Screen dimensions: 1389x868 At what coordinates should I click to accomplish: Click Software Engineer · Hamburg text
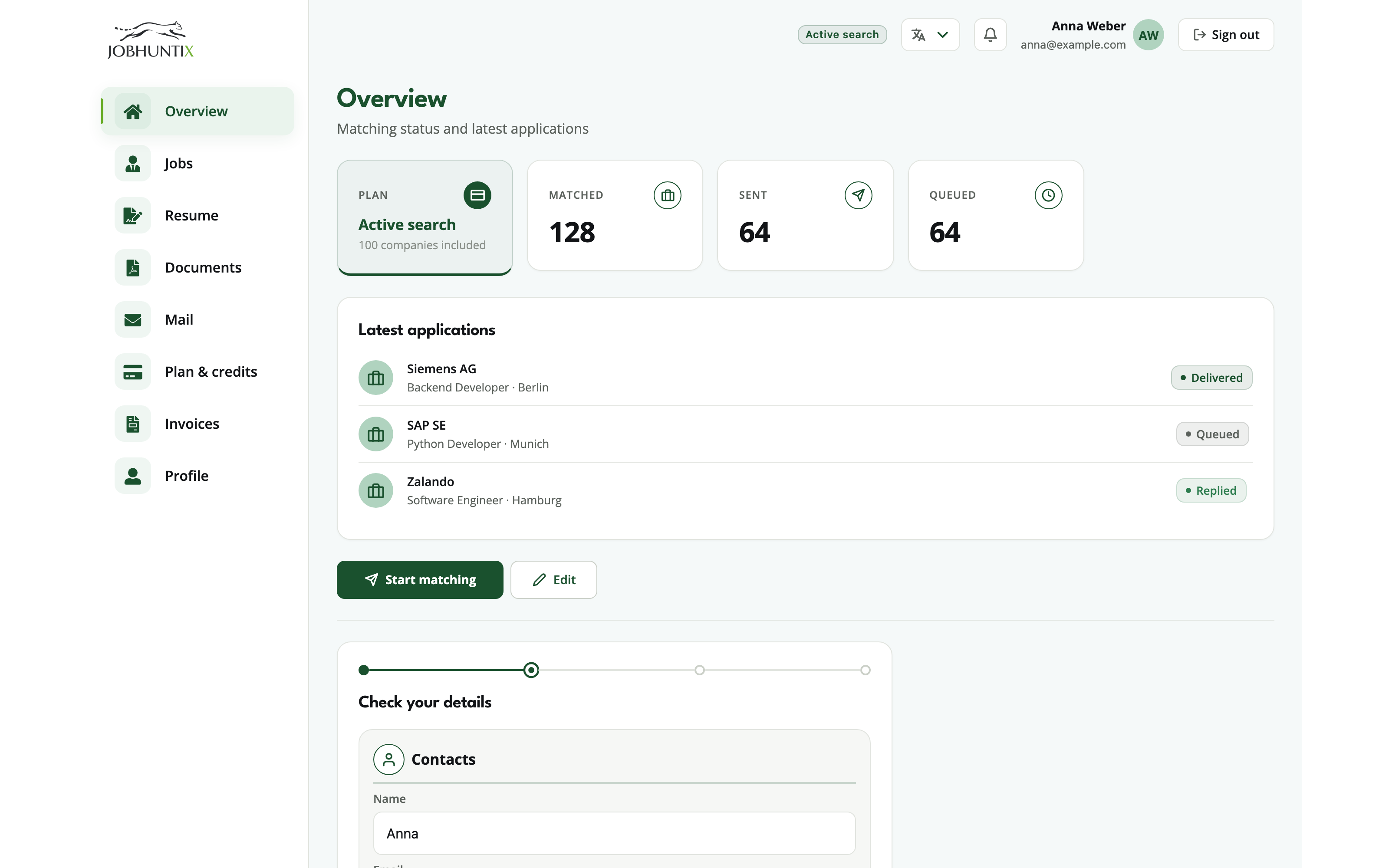pyautogui.click(x=484, y=500)
